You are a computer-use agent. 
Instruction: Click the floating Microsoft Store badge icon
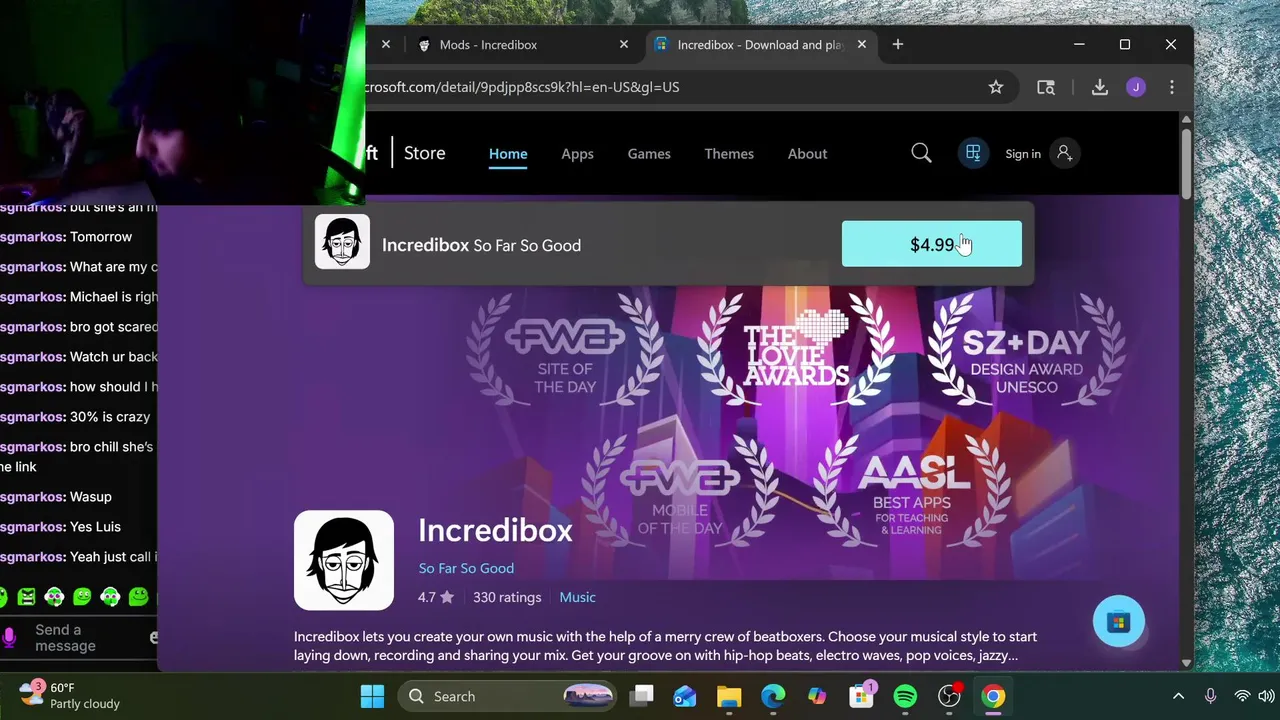[x=1118, y=622]
